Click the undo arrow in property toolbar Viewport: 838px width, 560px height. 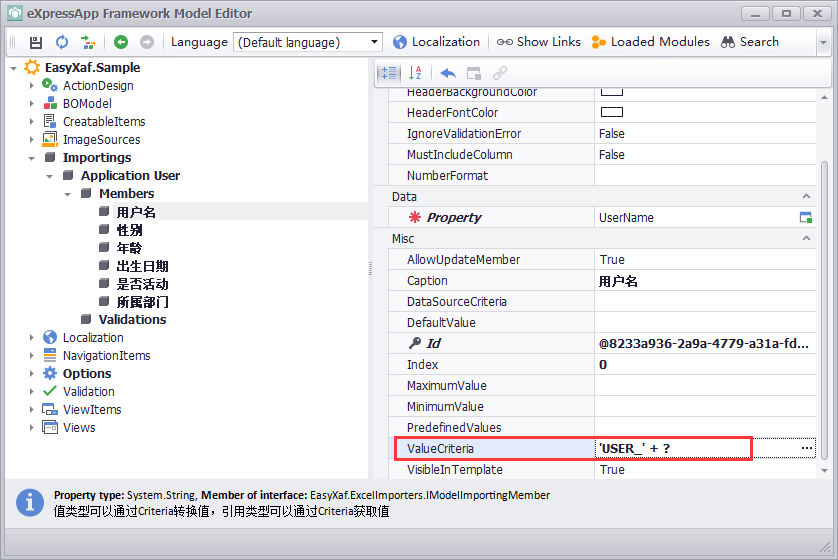tap(448, 73)
